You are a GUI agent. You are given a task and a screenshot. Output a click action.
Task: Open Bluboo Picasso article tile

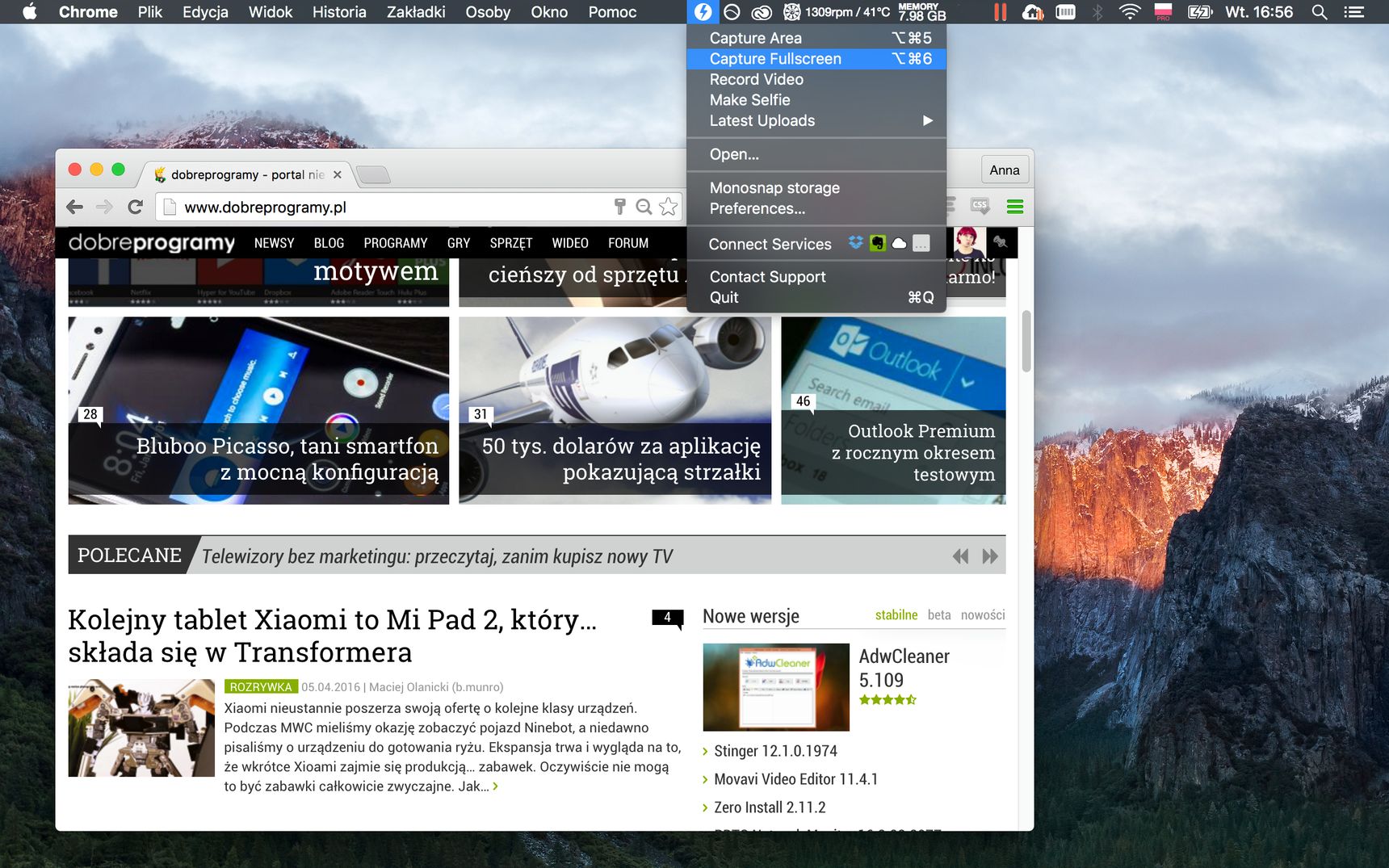258,410
